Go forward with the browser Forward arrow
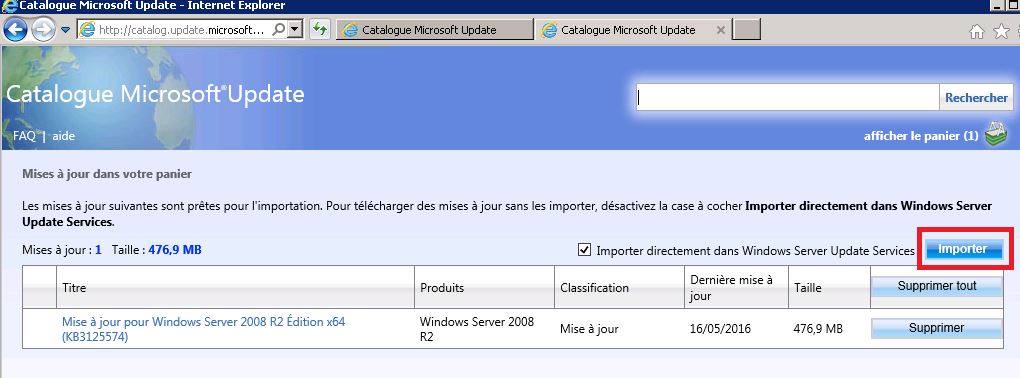Viewport: 1020px width, 378px height. pos(43,30)
